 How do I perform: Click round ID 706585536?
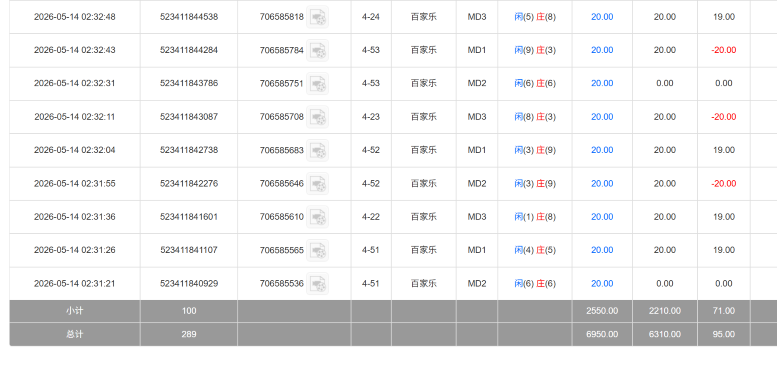[x=281, y=283]
